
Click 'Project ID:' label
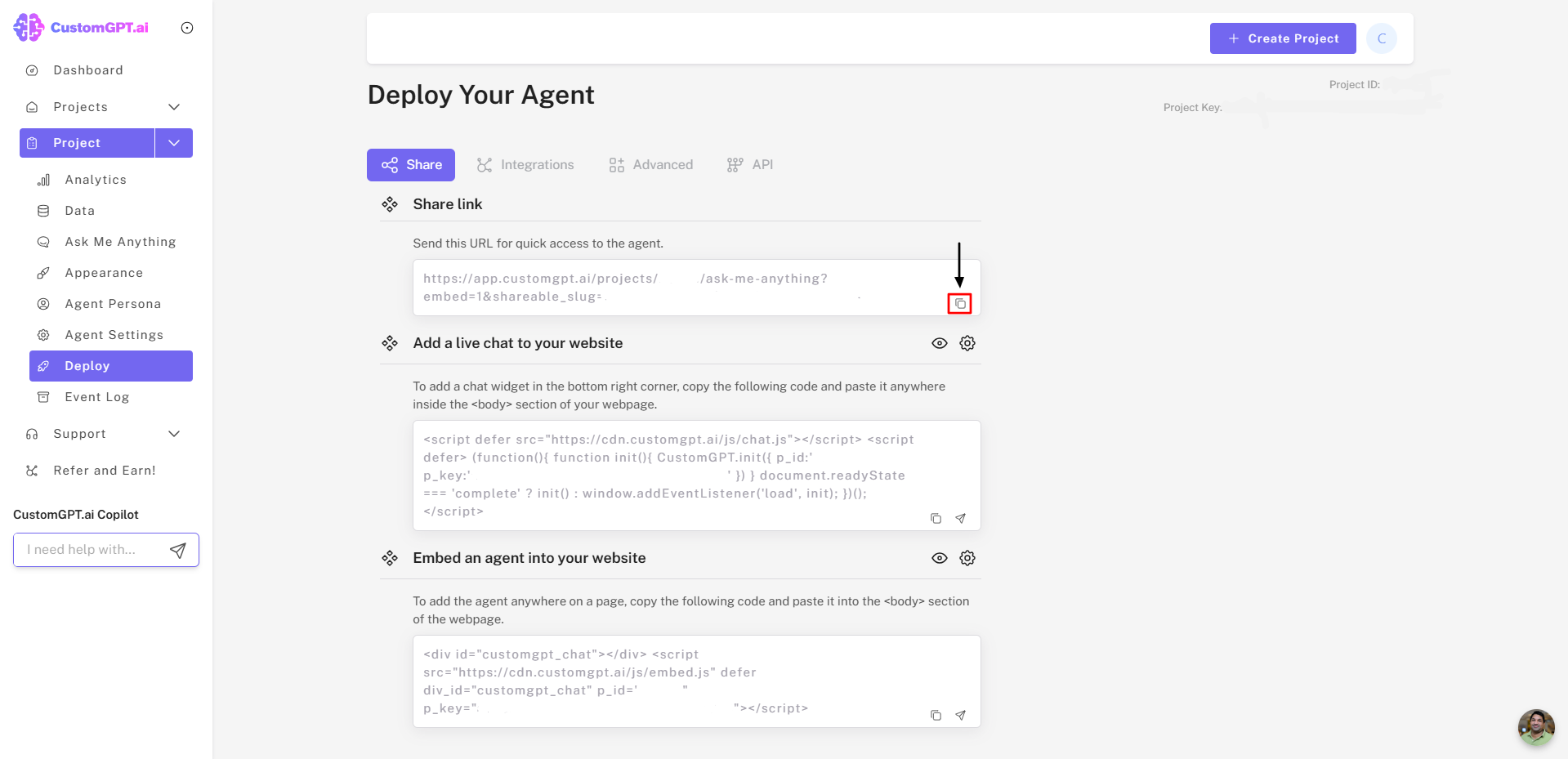click(x=1354, y=85)
